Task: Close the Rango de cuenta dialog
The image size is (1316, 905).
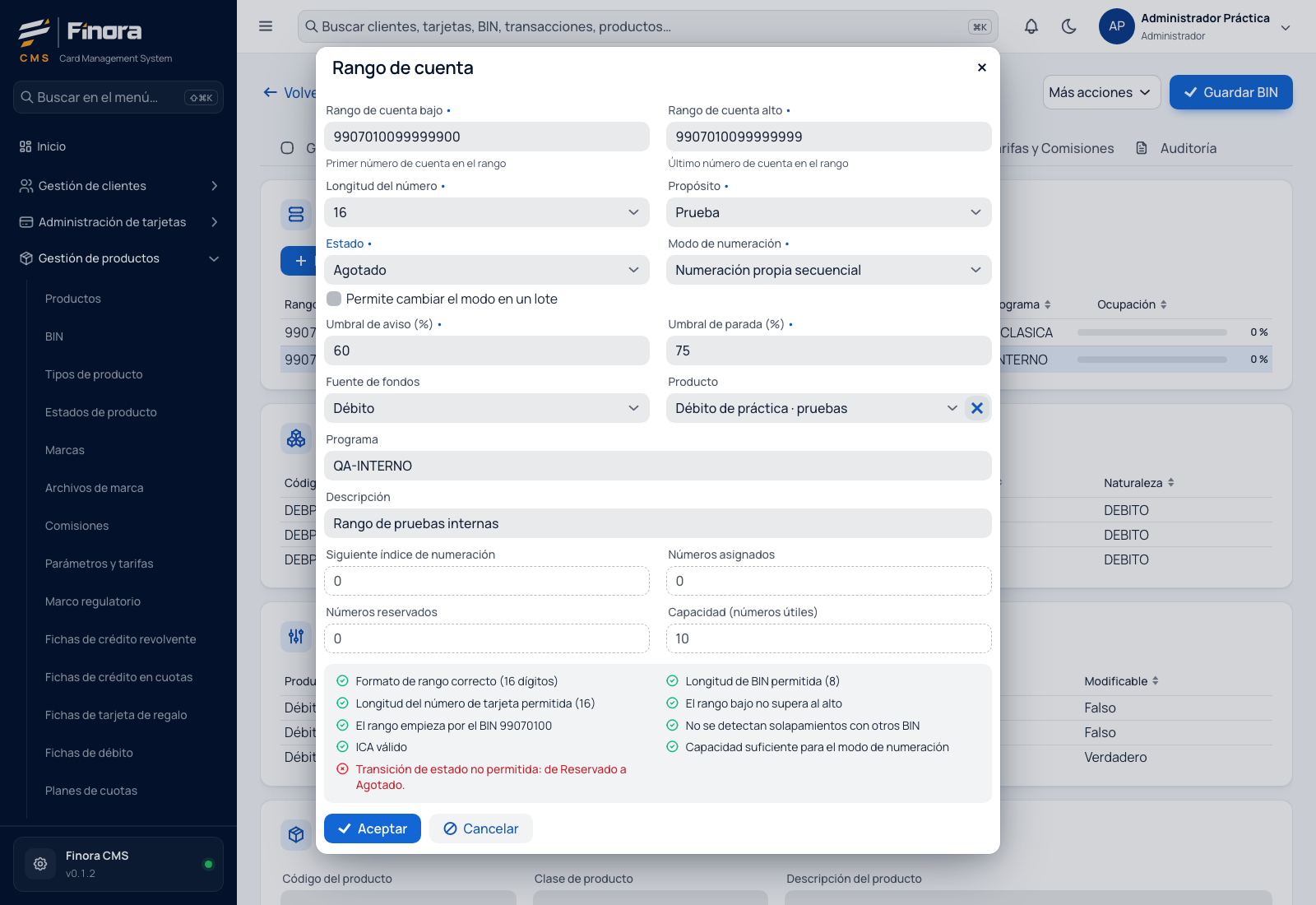Action: [982, 67]
